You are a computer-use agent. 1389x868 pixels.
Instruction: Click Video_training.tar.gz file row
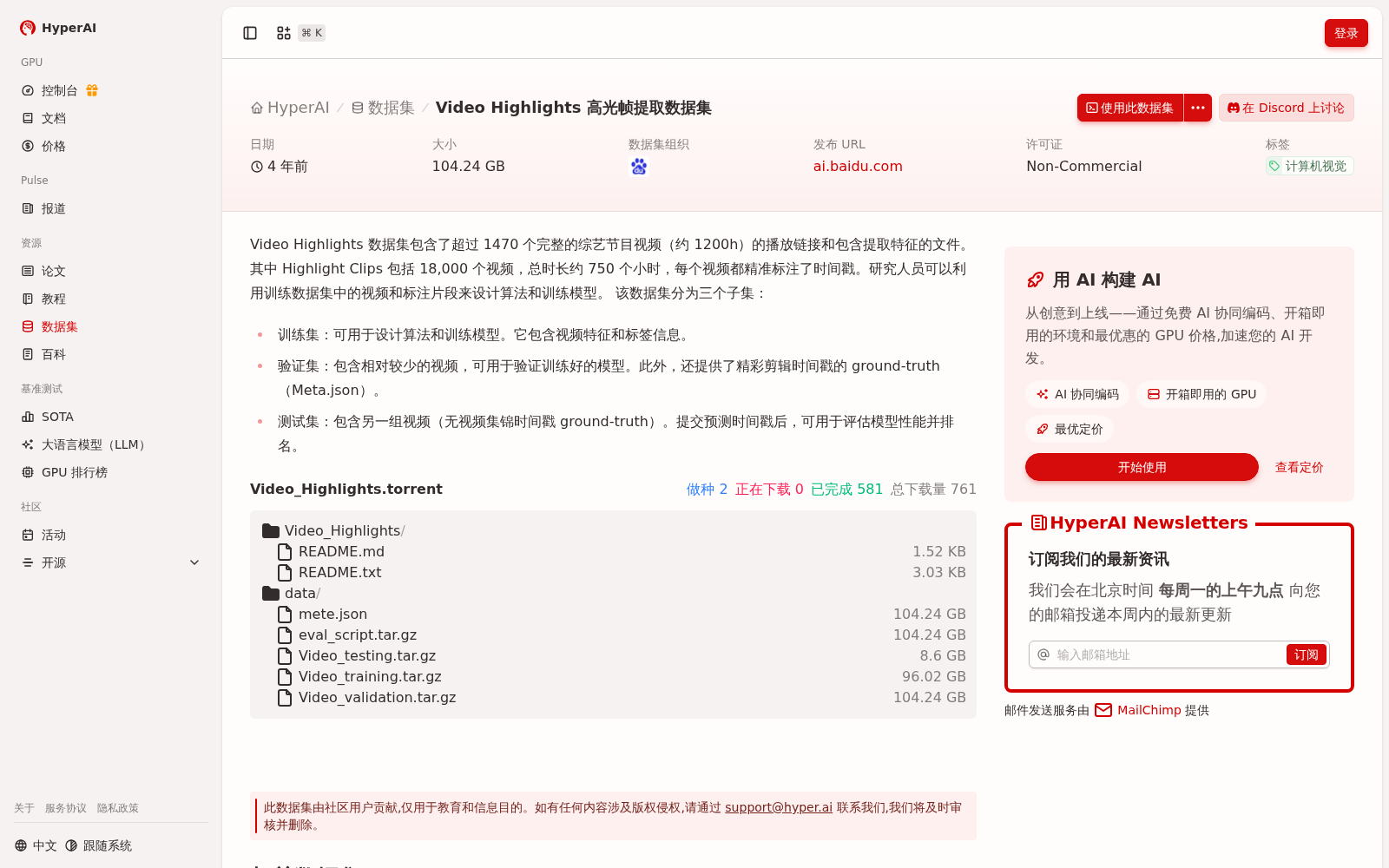tap(613, 676)
